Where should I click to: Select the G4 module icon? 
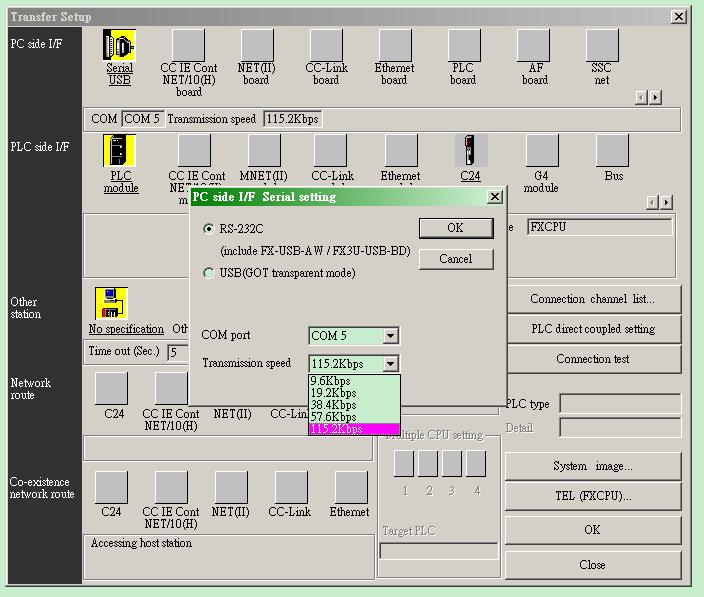pos(541,151)
